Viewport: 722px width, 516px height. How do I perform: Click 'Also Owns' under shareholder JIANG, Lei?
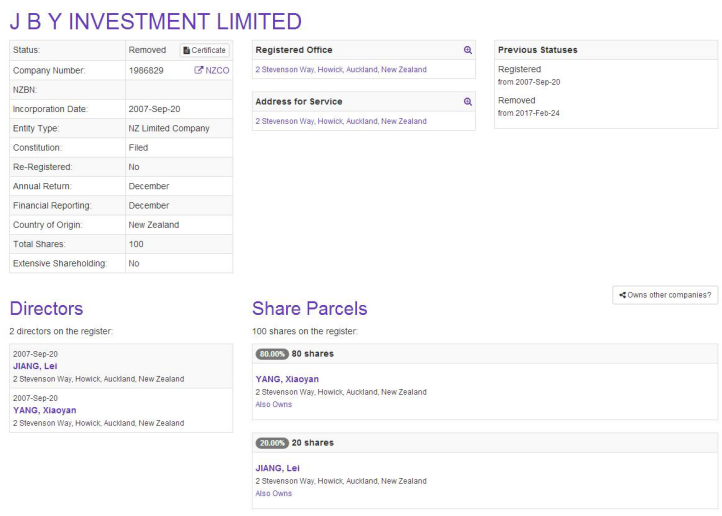(274, 493)
